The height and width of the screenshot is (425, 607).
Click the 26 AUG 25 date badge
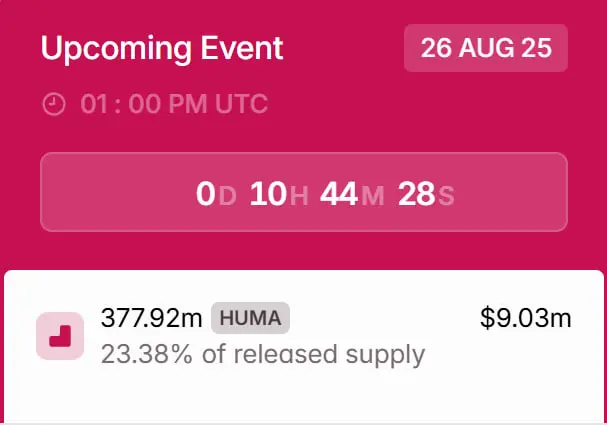tap(486, 48)
